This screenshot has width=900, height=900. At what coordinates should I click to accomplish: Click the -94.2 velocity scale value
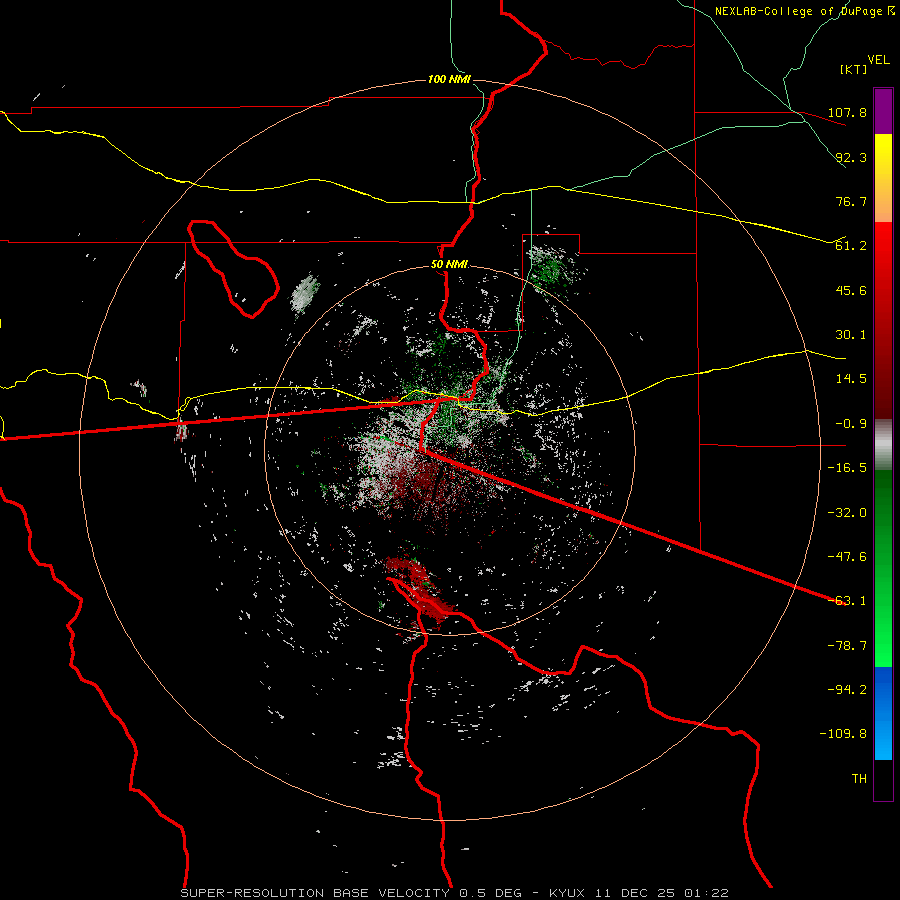pyautogui.click(x=847, y=690)
